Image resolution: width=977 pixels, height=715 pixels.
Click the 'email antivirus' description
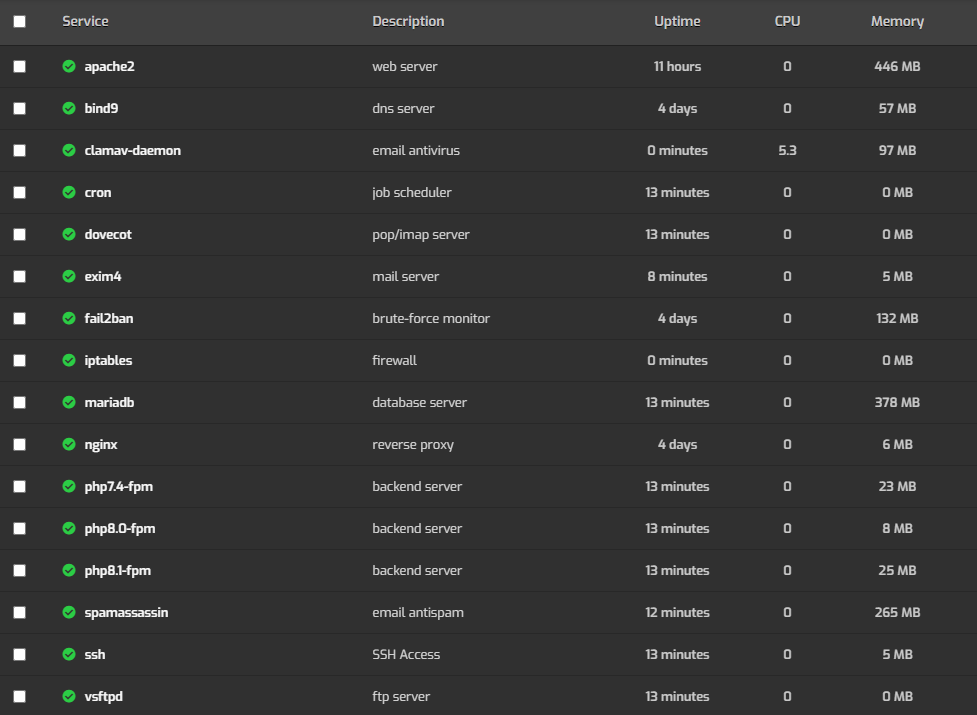(416, 151)
